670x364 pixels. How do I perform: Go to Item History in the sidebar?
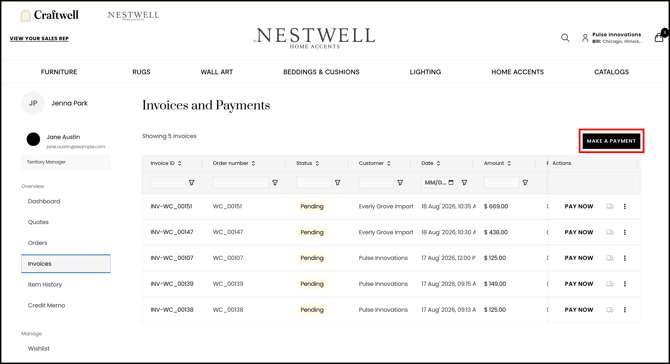(x=45, y=285)
